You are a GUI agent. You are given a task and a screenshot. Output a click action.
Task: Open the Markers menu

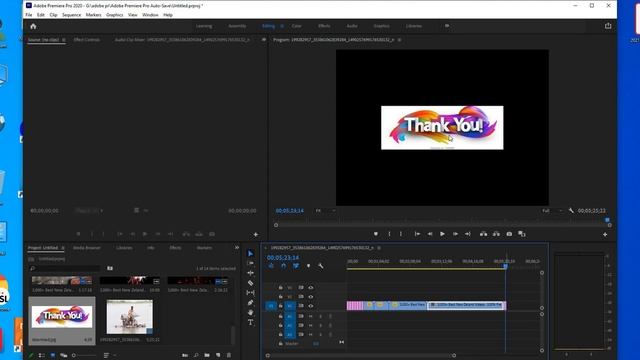[93, 15]
